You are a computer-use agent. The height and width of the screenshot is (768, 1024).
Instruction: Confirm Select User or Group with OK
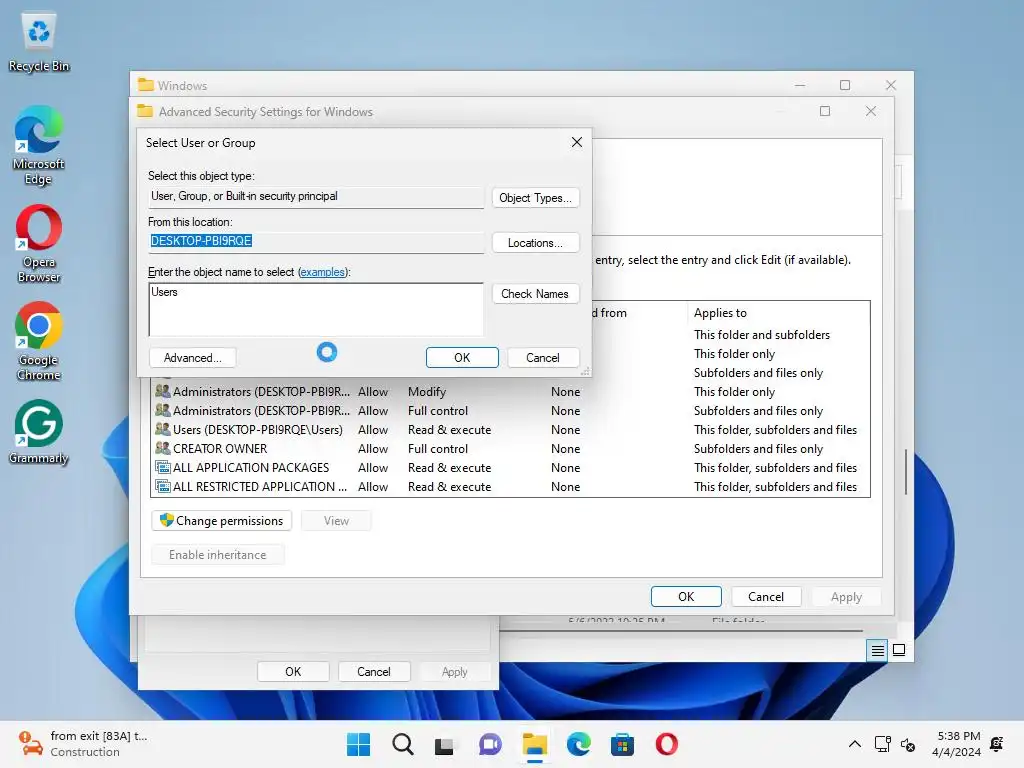tap(462, 358)
